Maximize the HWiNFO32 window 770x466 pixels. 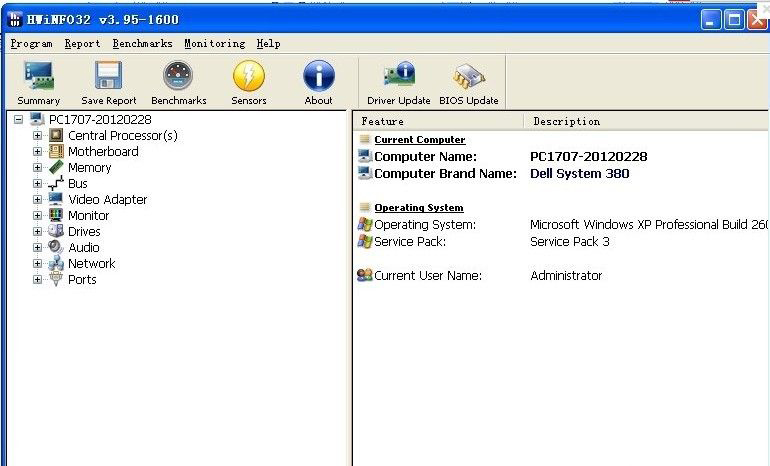734,20
